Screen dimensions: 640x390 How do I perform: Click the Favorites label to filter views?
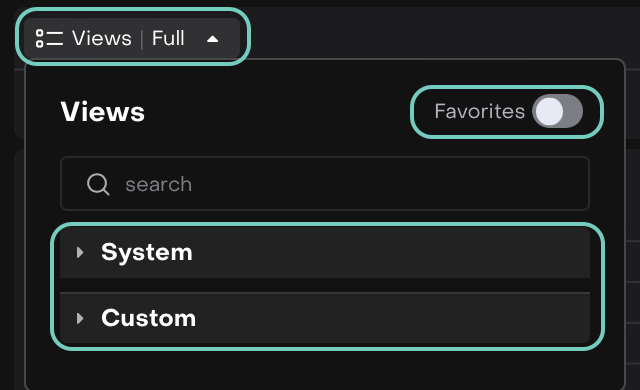point(480,111)
